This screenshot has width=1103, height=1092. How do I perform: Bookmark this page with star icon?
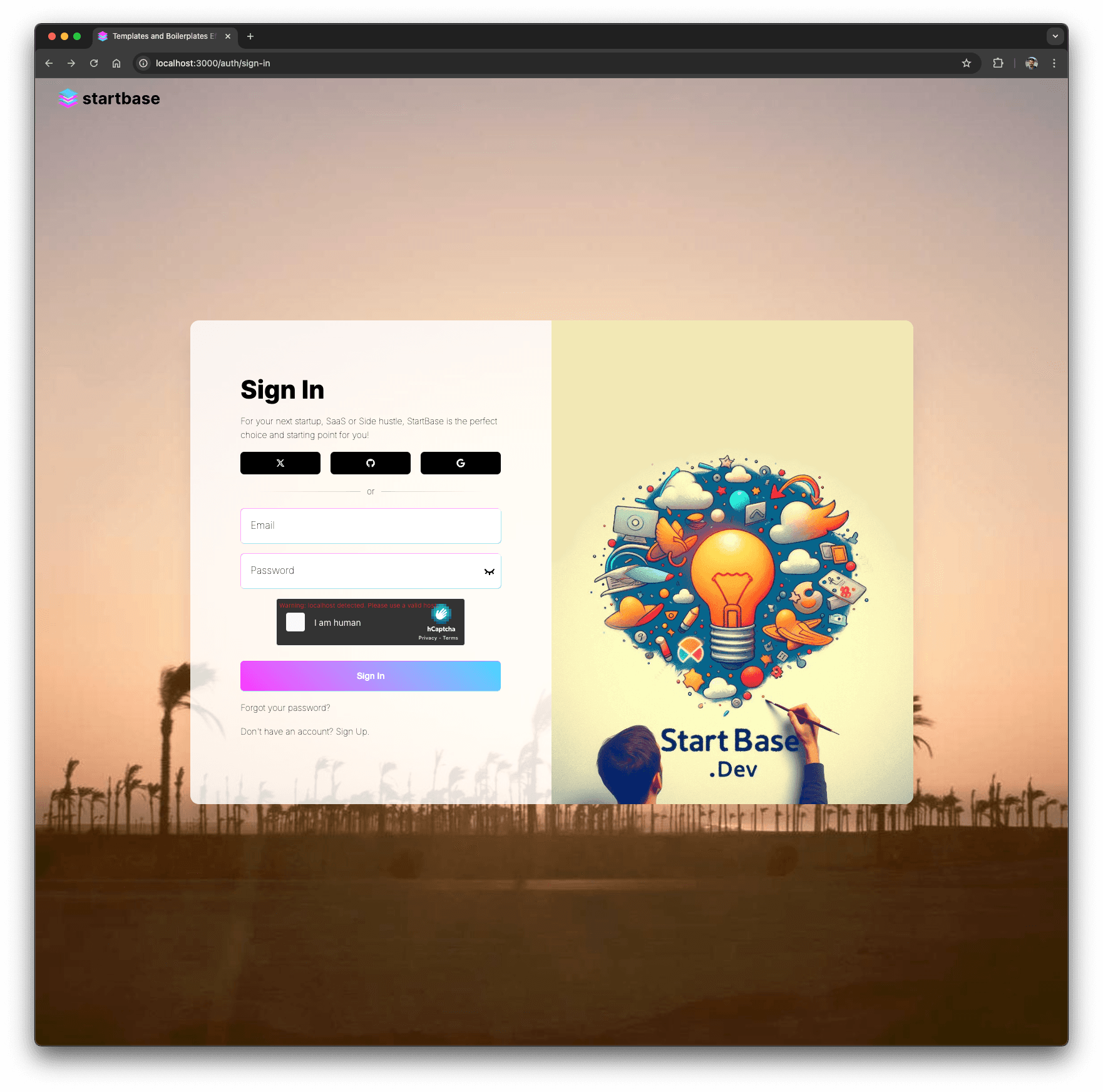(x=967, y=63)
